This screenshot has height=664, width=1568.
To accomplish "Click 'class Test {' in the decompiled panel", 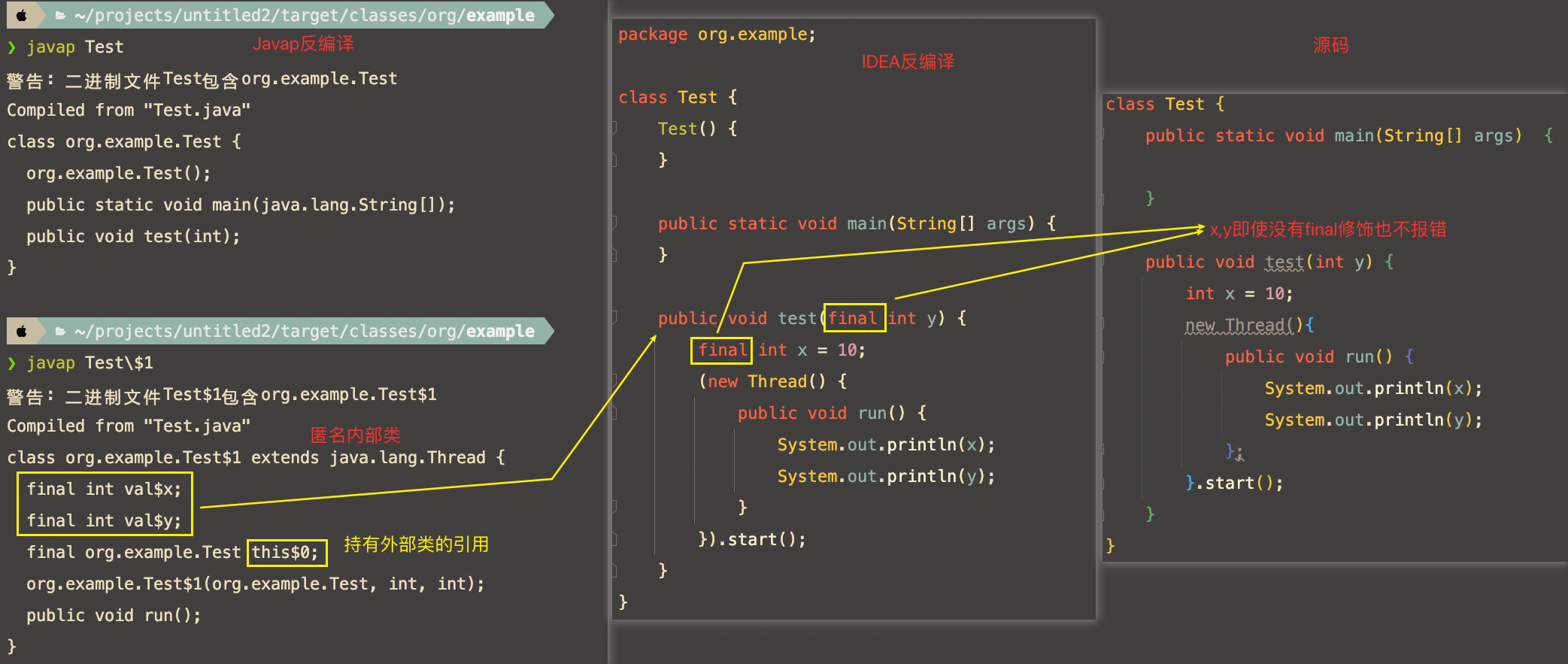I will 678,98.
